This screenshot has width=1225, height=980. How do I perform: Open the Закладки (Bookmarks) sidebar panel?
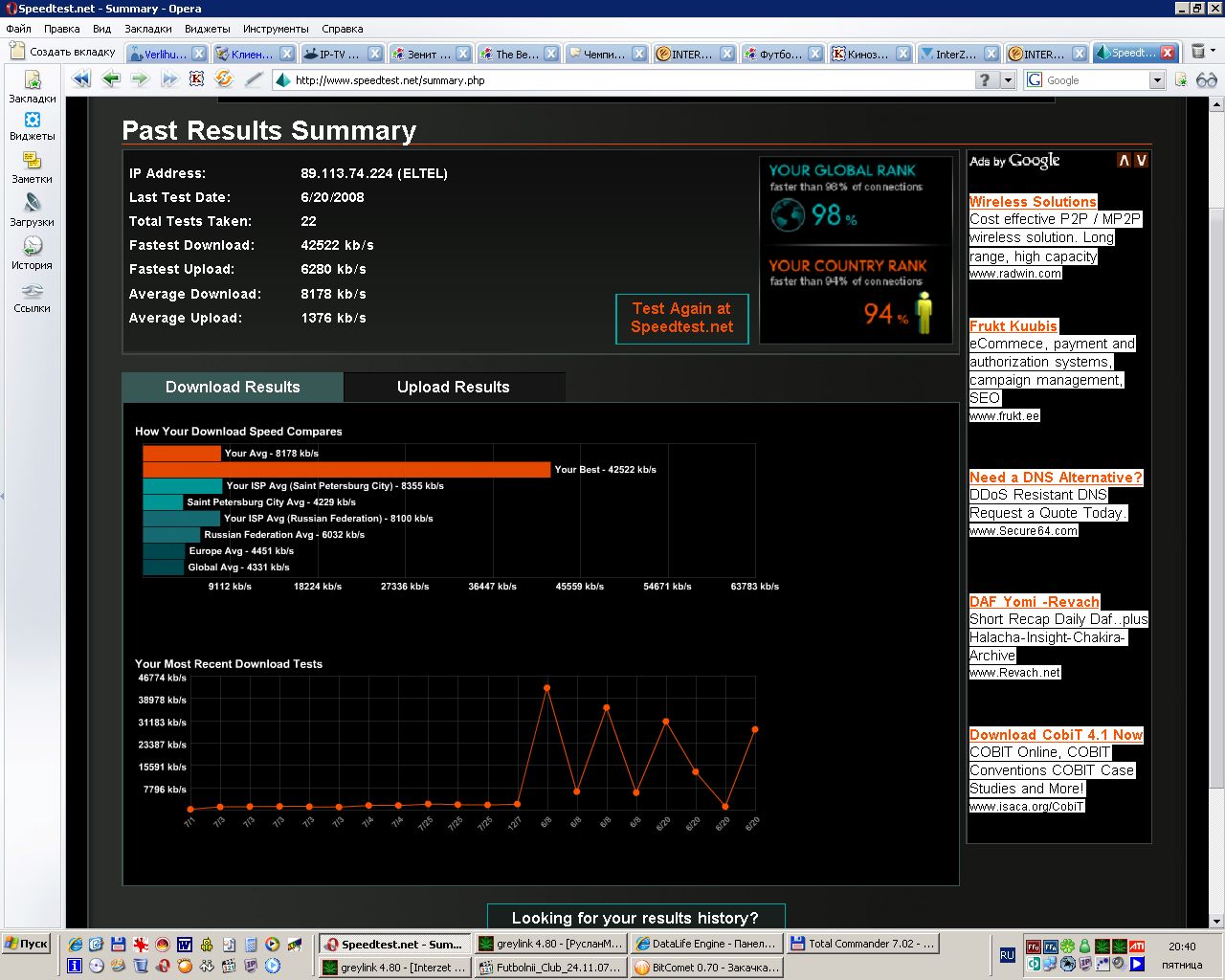tap(32, 86)
